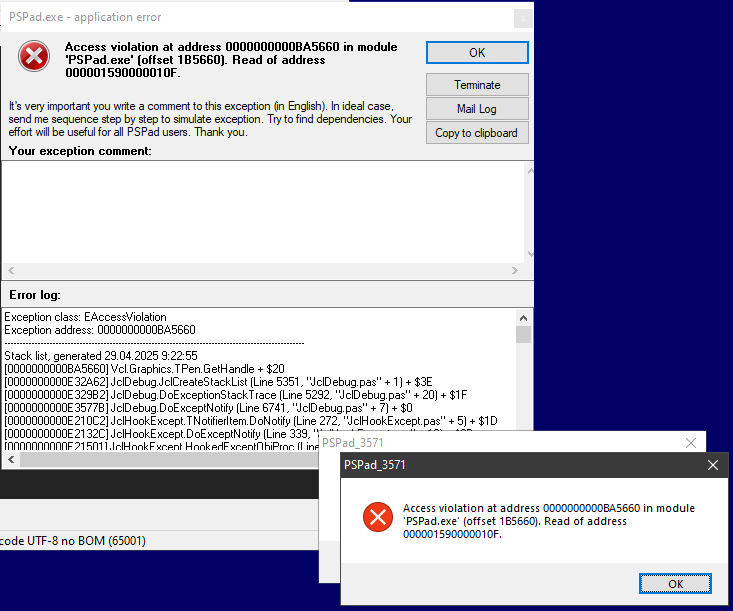Click Copy to clipboard button

tap(477, 133)
